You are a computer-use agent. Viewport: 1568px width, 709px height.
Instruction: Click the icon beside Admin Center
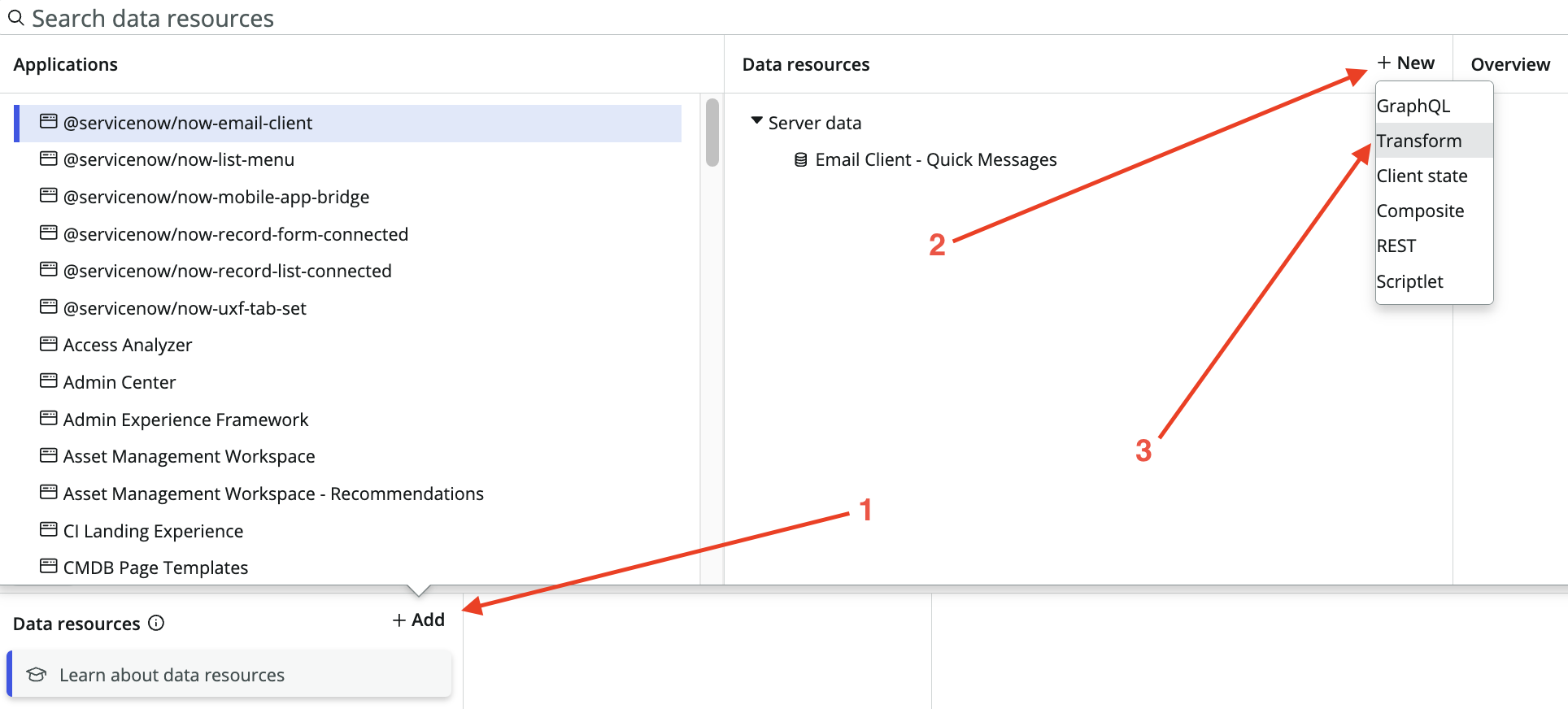point(49,381)
